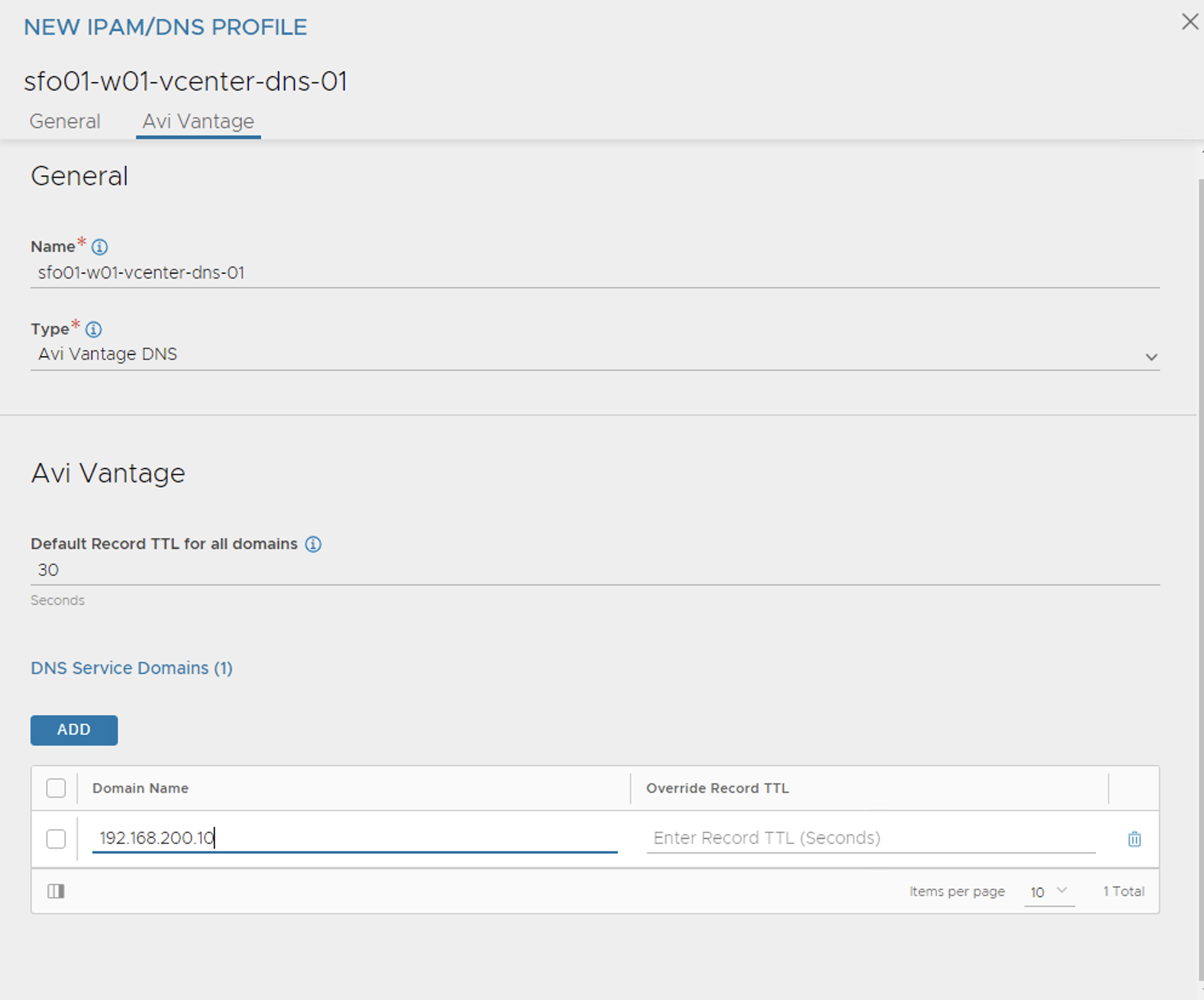Click the Domain Name column header
Image resolution: width=1204 pixels, height=1000 pixels.
pyautogui.click(x=140, y=788)
